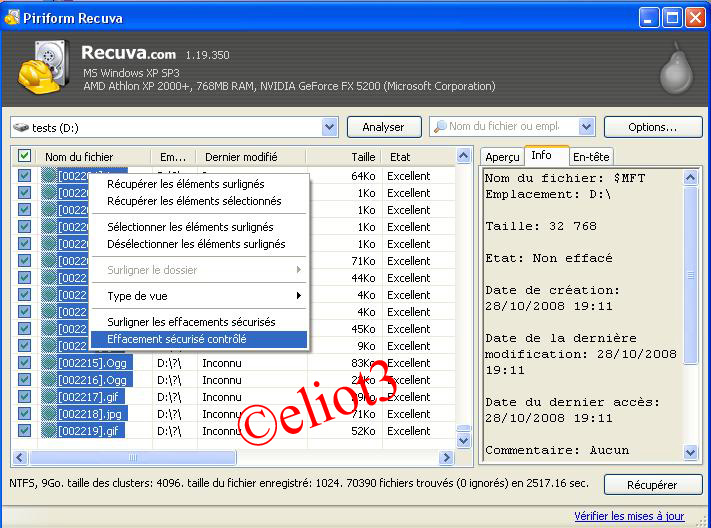711x528 pixels.
Task: Click the Recuva hard-hat drive logo
Action: point(44,67)
